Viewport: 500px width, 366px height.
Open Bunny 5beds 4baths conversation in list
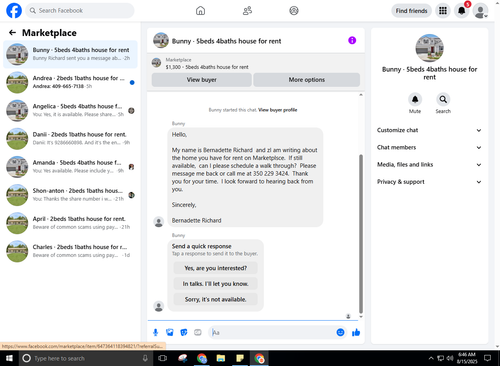70,54
